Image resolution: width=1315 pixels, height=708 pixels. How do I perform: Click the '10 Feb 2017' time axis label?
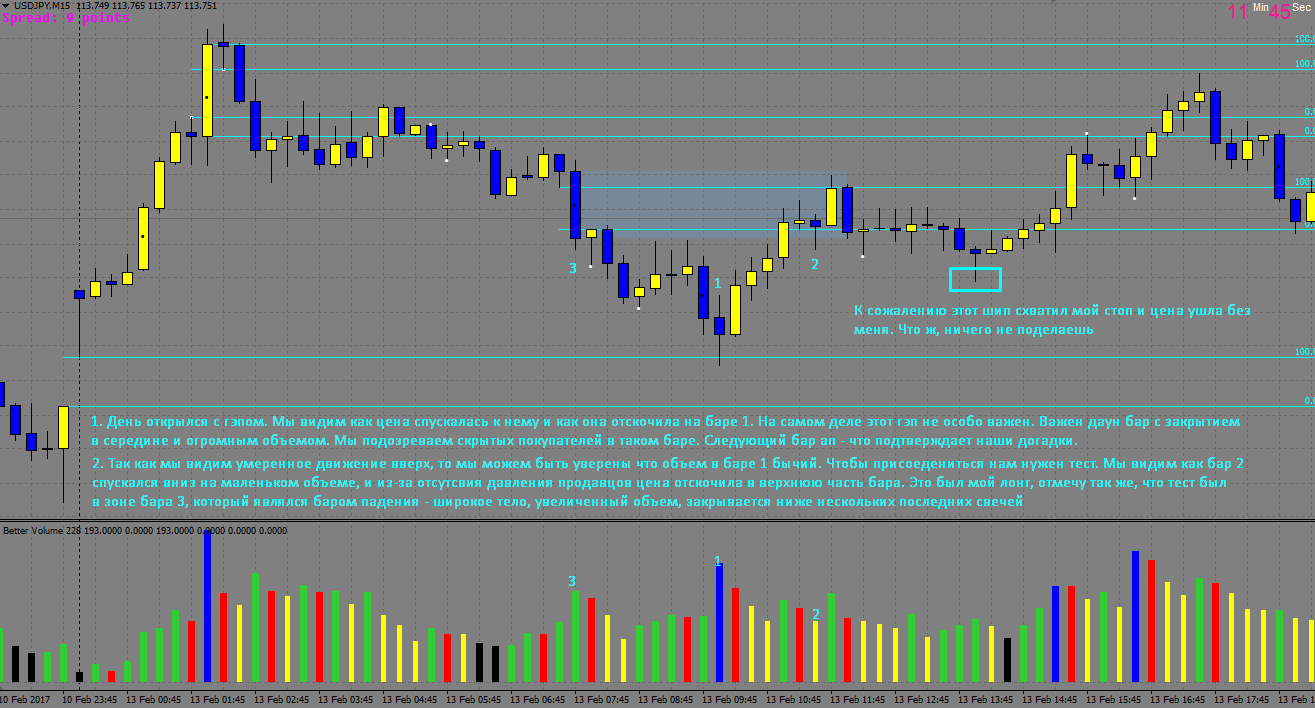pyautogui.click(x=26, y=699)
